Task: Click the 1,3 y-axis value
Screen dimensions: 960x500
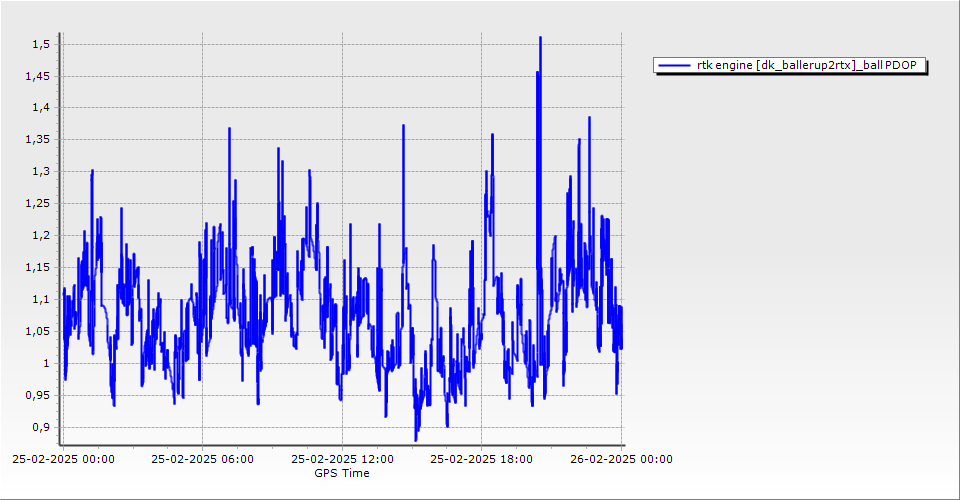Action: [42, 171]
